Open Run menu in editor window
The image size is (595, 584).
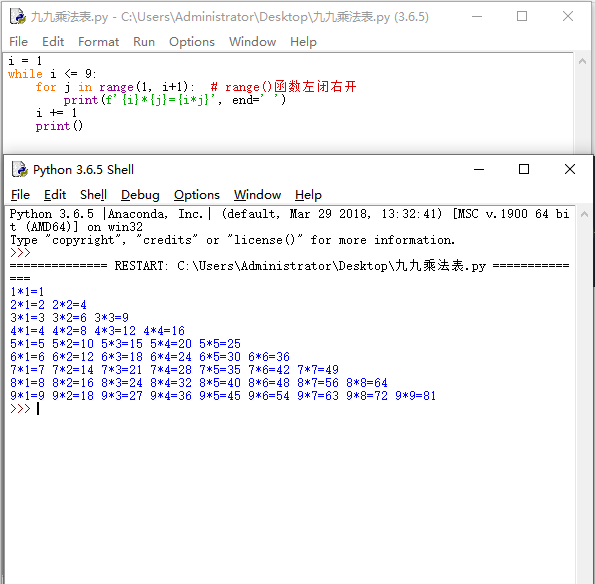tap(144, 41)
